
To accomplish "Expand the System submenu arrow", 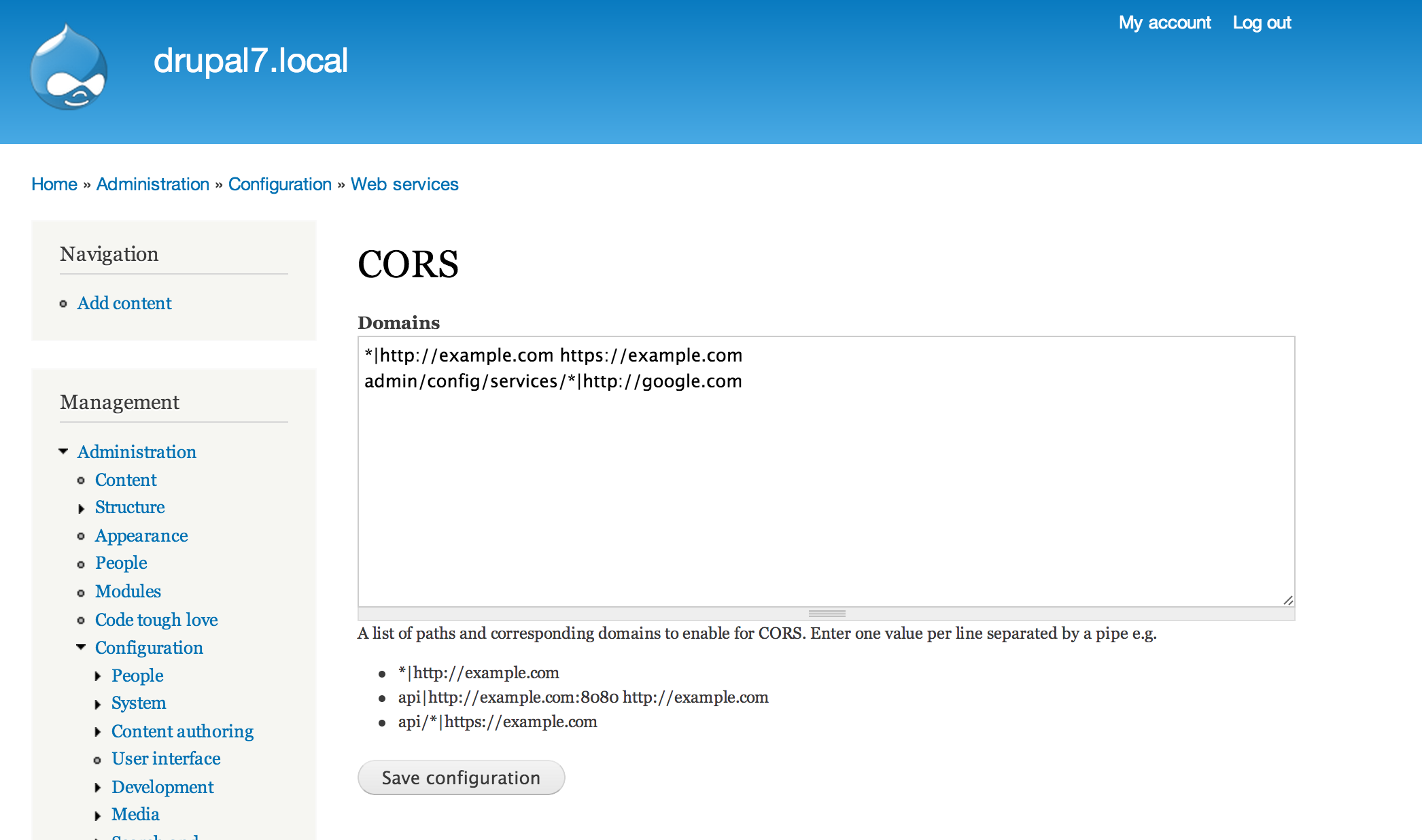I will coord(98,704).
